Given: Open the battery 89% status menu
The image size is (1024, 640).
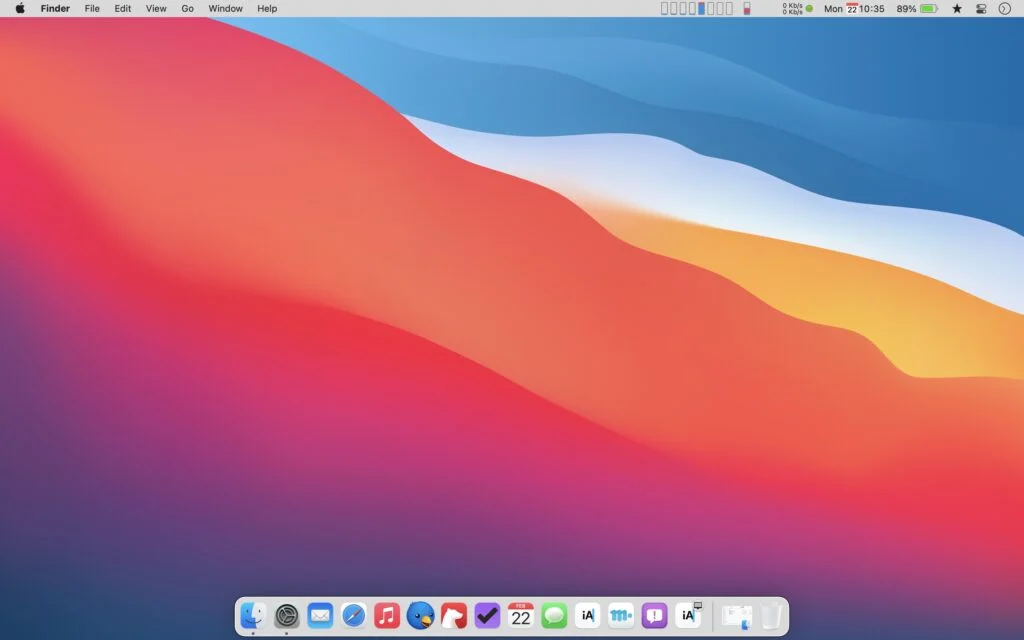Looking at the screenshot, I should point(917,8).
